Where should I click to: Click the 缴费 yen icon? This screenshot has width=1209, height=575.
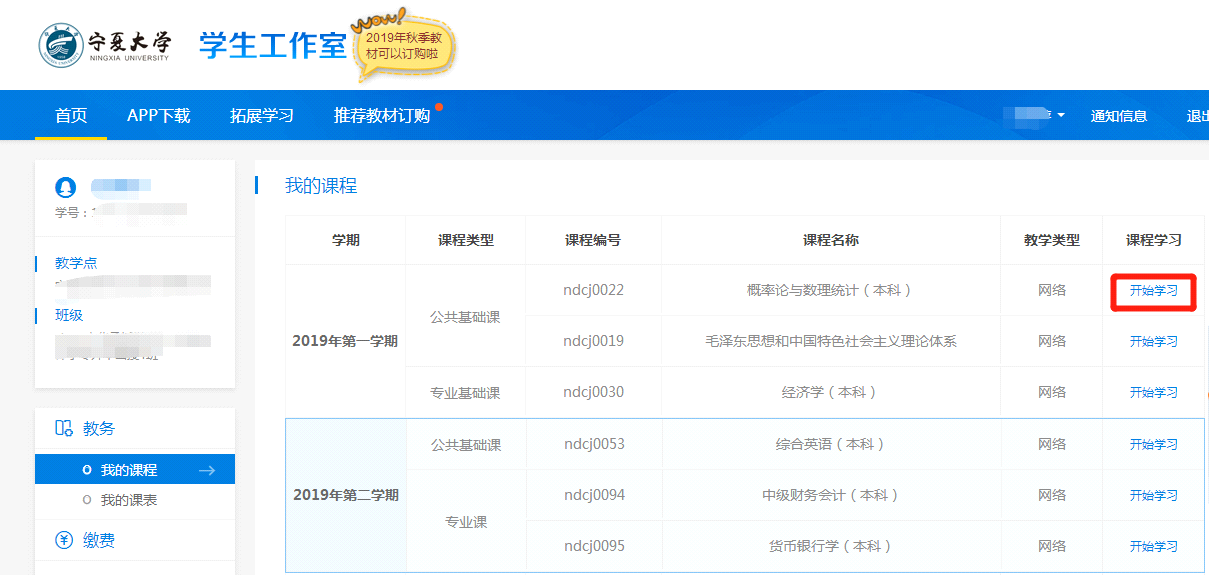tap(64, 540)
